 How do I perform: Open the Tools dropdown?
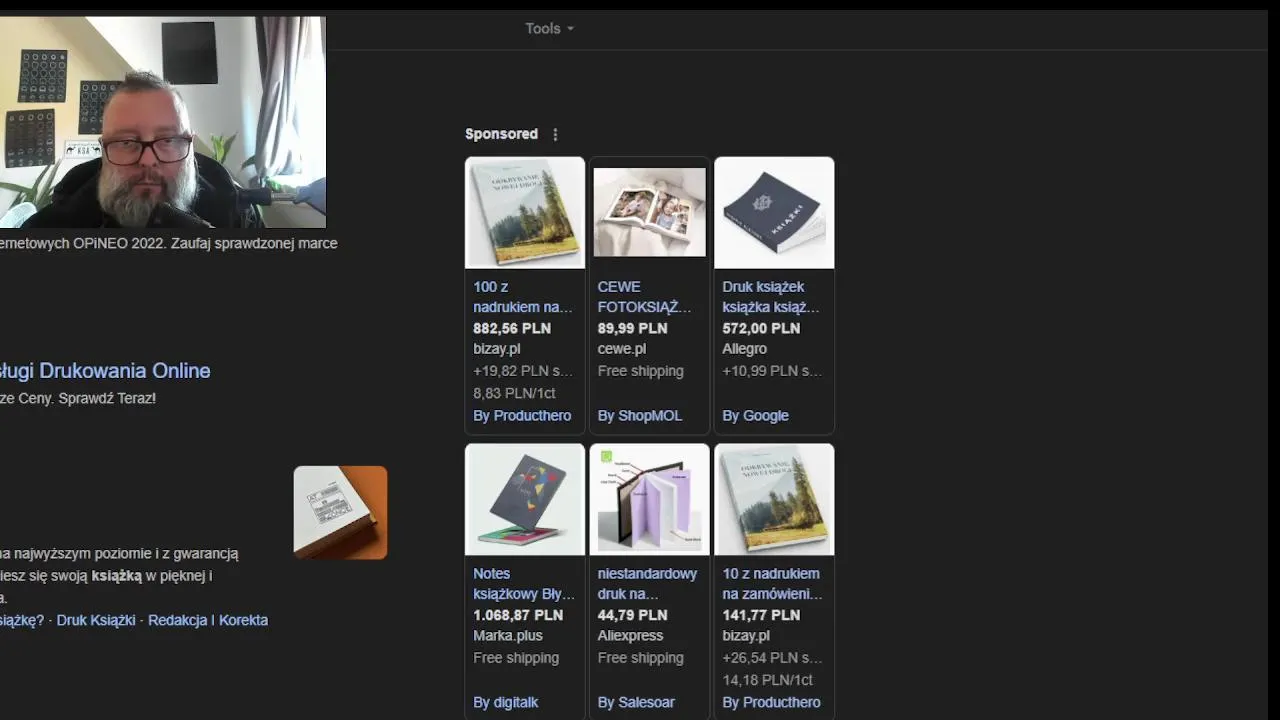pos(549,28)
